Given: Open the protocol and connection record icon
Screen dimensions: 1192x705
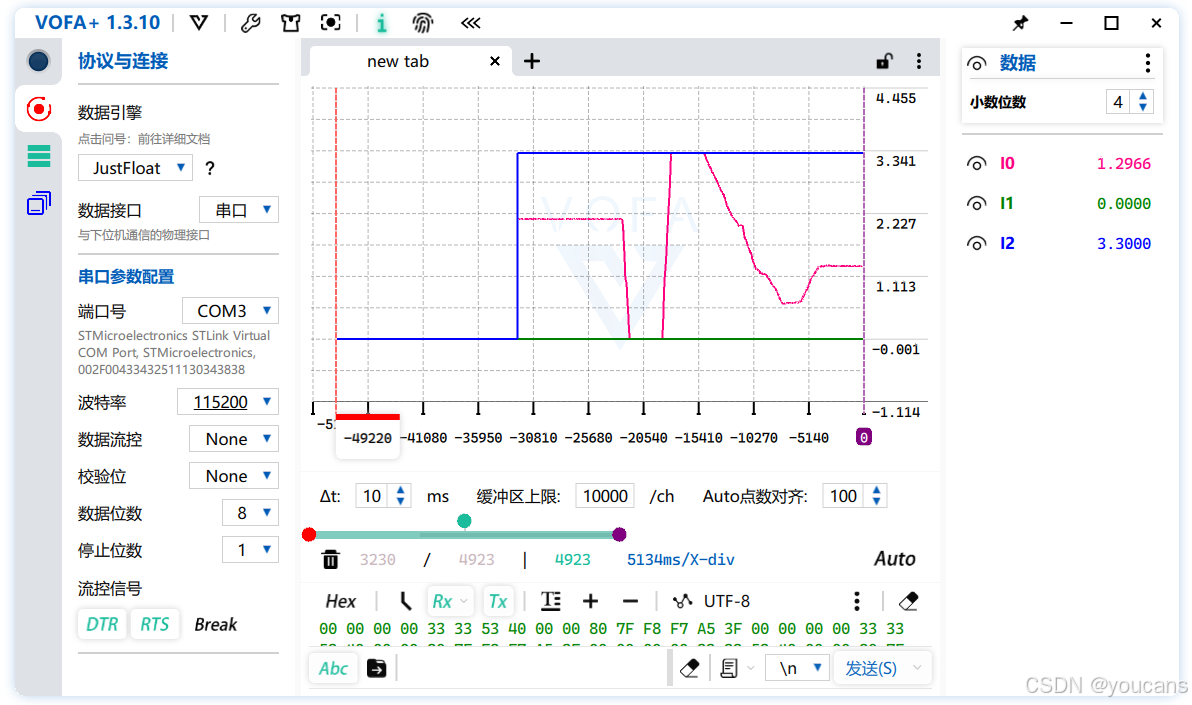Looking at the screenshot, I should [39, 110].
